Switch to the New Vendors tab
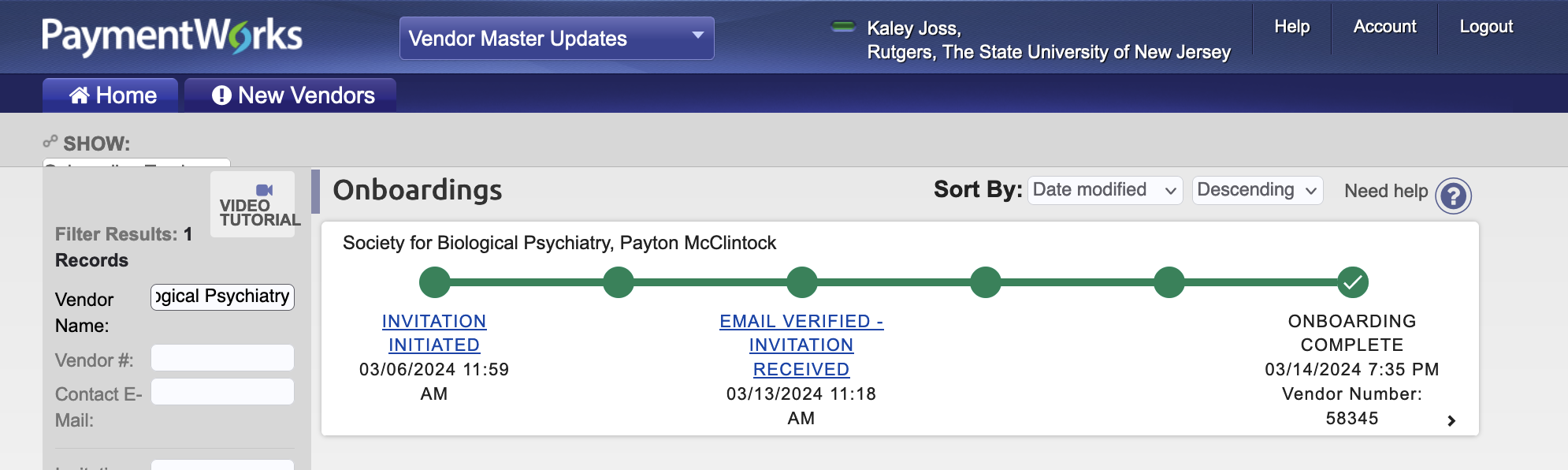 [291, 95]
